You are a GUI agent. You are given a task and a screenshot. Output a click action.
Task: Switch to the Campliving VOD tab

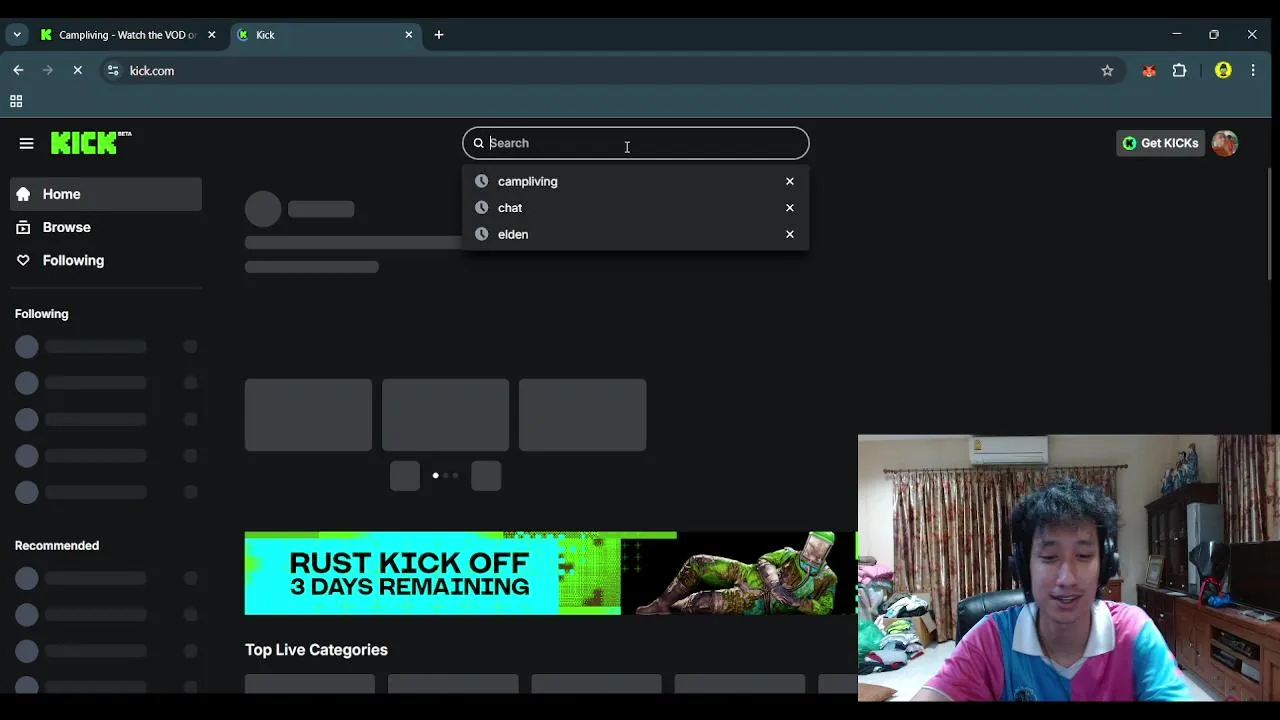coord(127,35)
